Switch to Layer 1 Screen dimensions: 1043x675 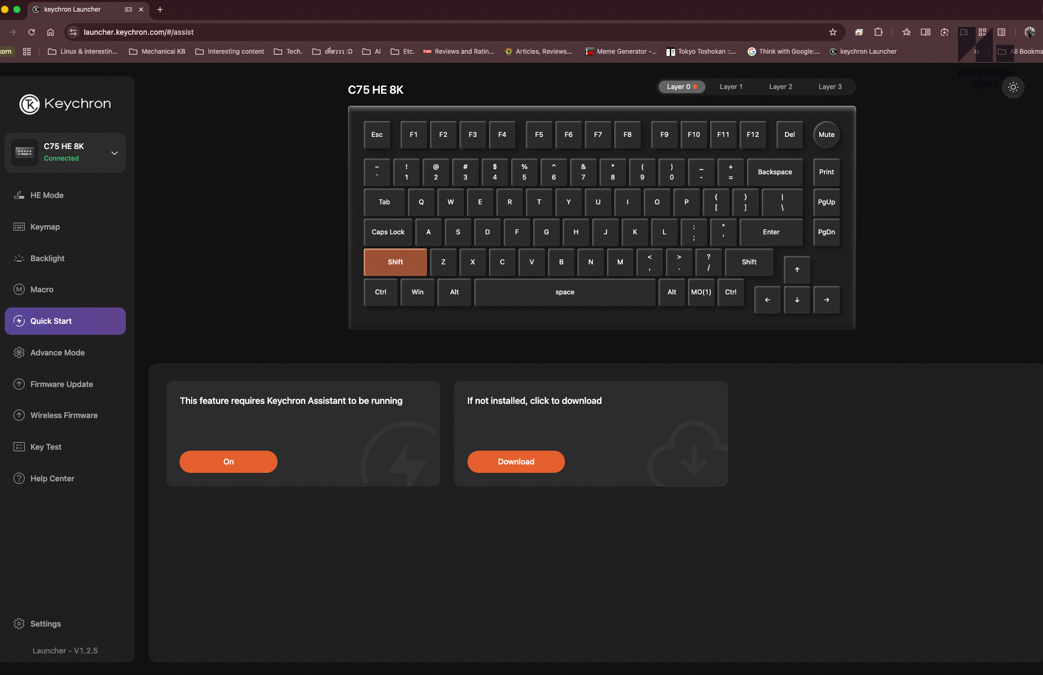click(731, 86)
